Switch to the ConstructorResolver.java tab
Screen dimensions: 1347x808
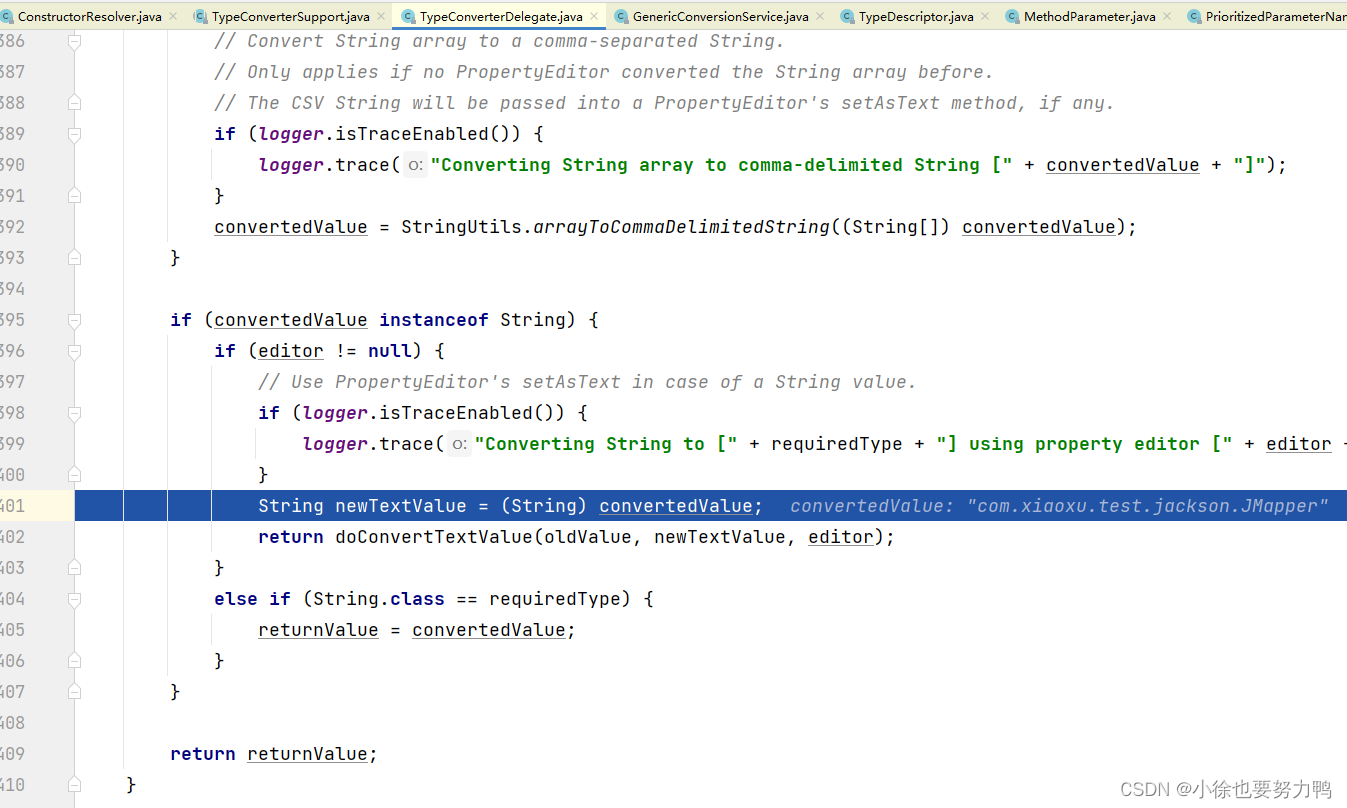[x=90, y=17]
